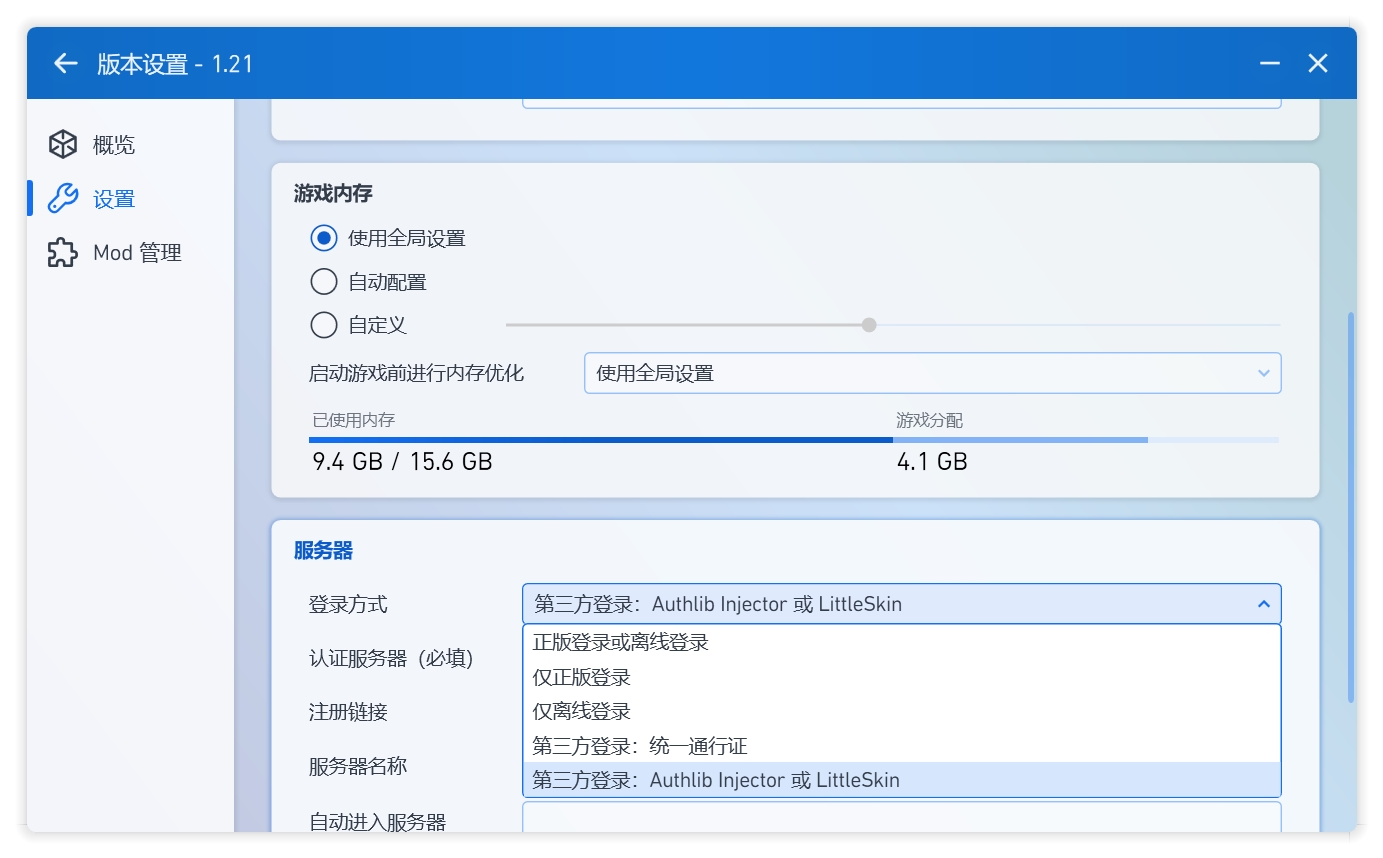Switch to the Mod 管理 page
The width and height of the screenshot is (1383, 858).
[x=136, y=252]
